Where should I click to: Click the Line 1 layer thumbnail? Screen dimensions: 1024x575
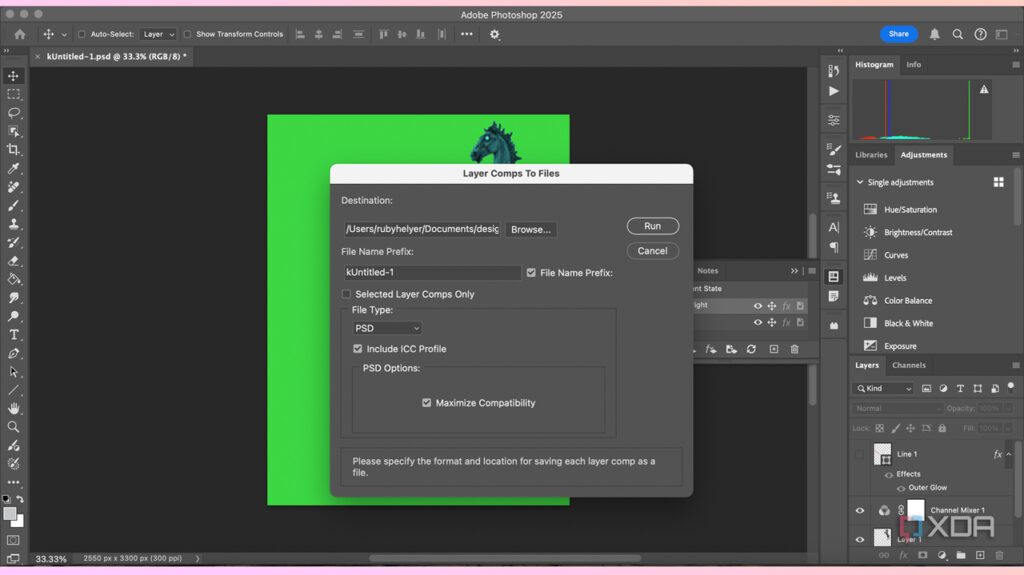[x=882, y=454]
